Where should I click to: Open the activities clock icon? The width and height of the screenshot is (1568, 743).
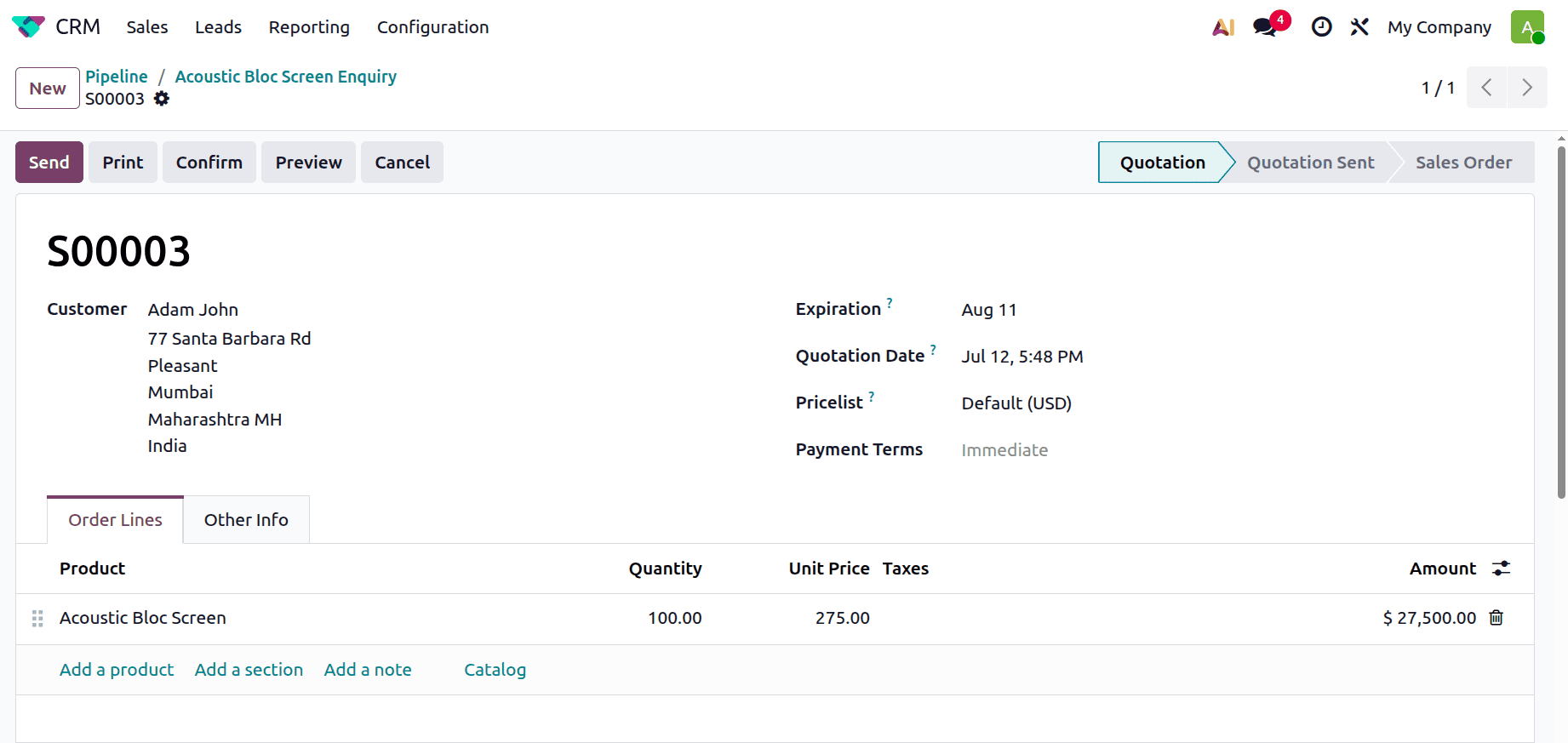(1321, 27)
